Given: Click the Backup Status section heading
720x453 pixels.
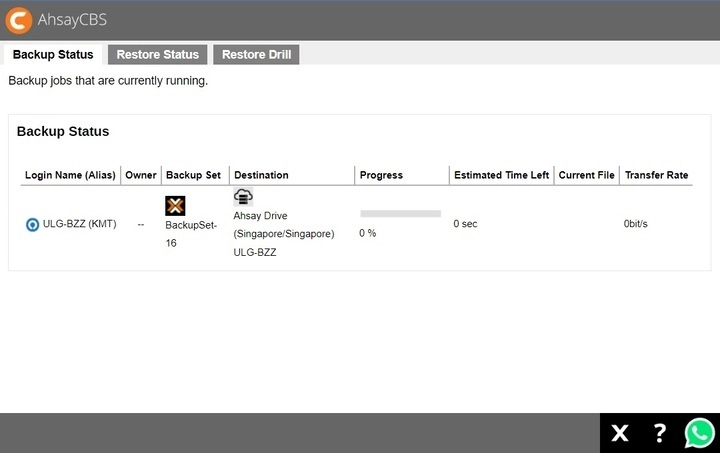Looking at the screenshot, I should (x=63, y=131).
